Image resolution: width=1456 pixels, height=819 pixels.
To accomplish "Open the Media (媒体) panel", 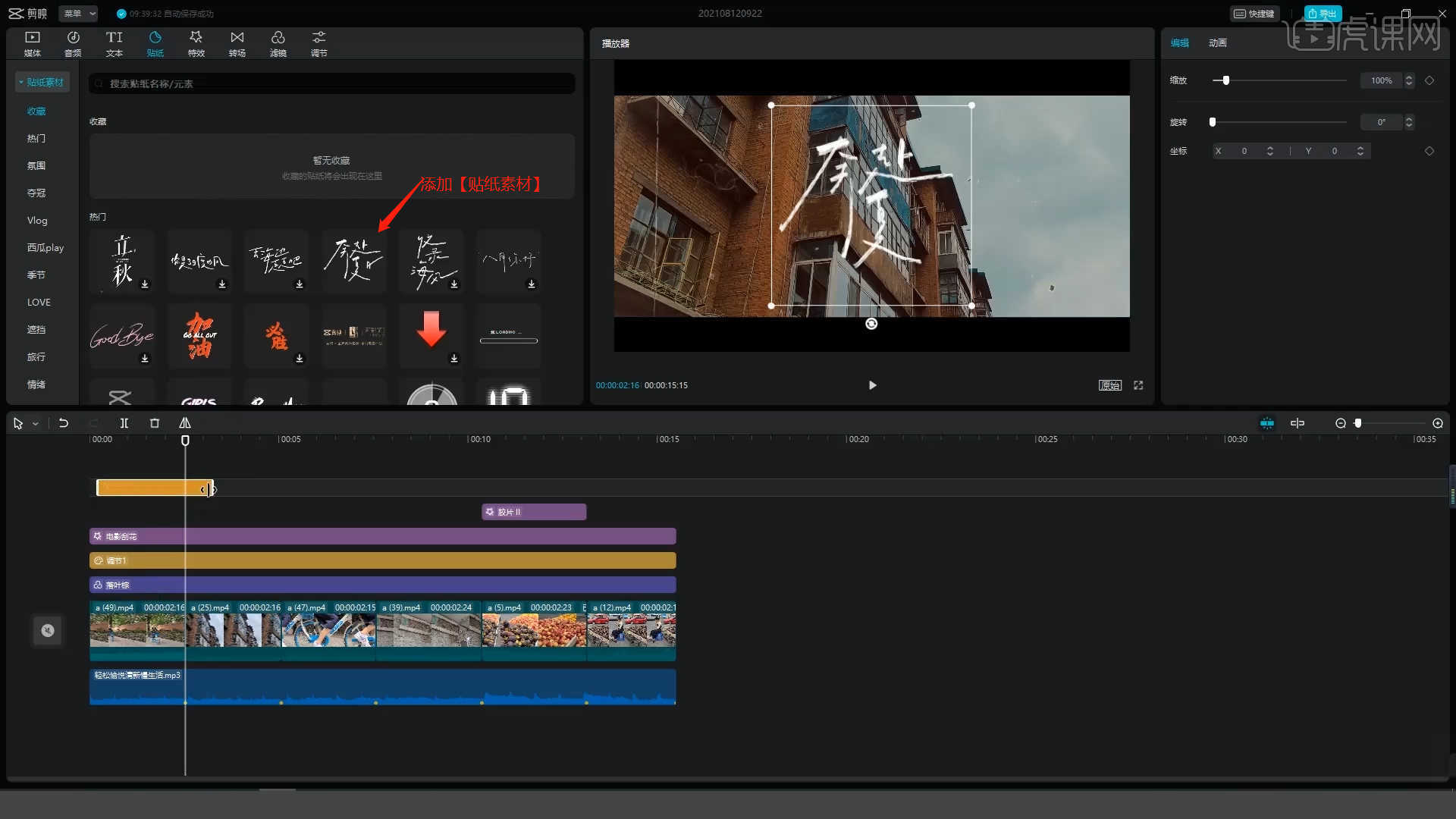I will (x=32, y=43).
